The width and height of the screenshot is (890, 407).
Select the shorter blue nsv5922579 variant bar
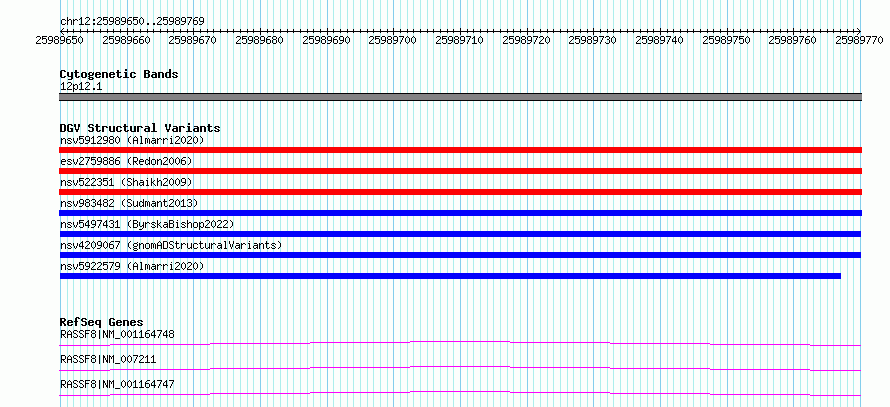click(x=450, y=276)
